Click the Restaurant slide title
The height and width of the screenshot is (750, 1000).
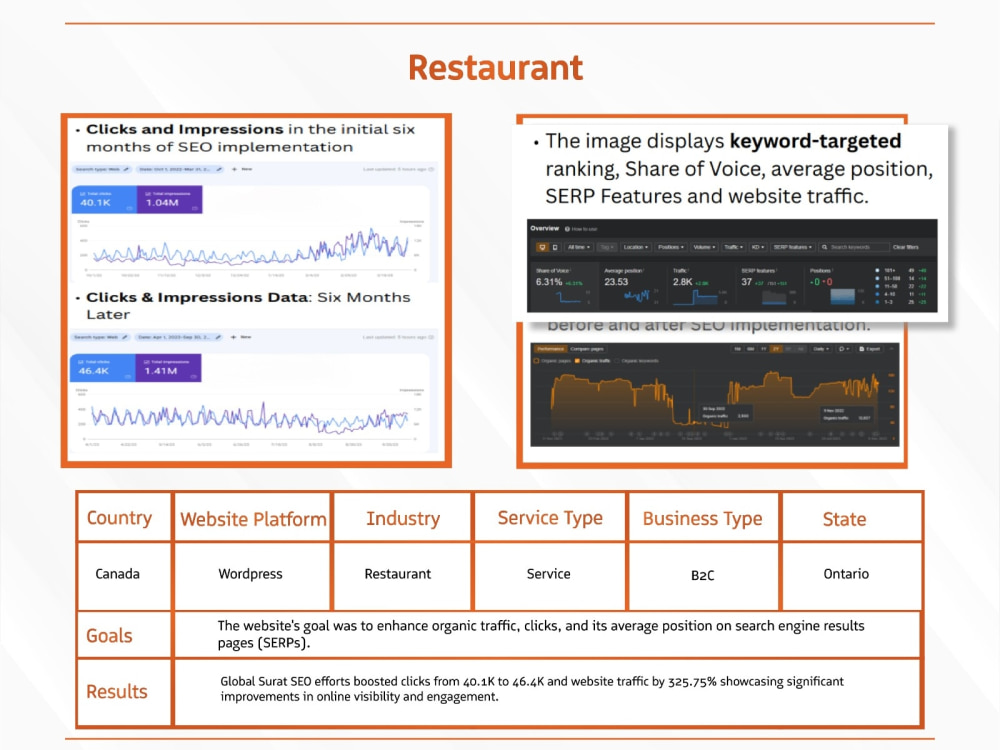[x=496, y=68]
